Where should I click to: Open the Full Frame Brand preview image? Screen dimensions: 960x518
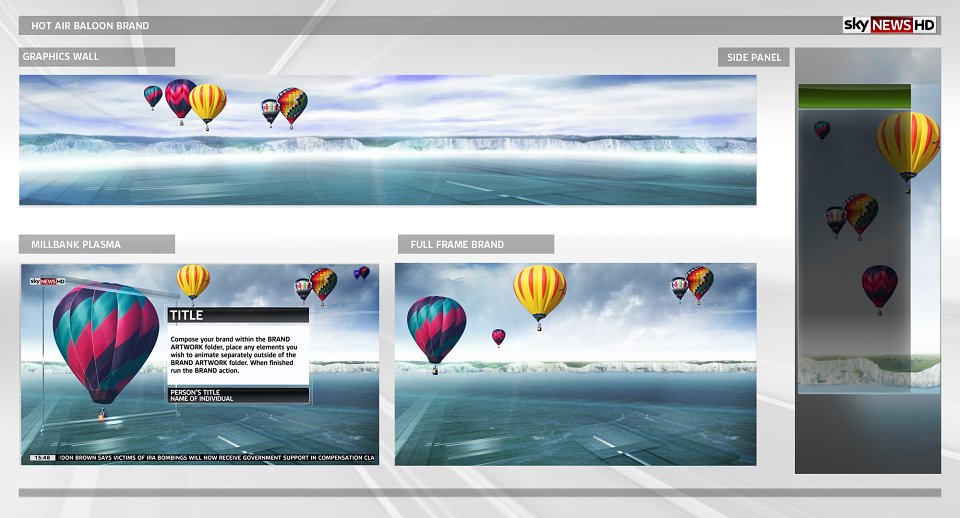576,364
